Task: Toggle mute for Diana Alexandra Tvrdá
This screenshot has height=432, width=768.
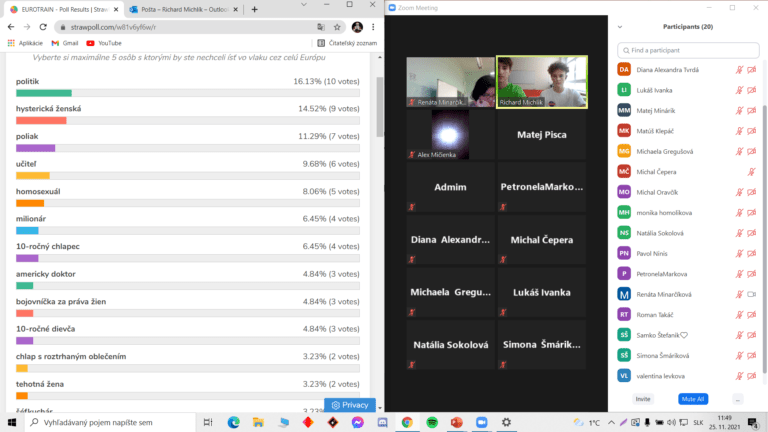Action: click(x=739, y=70)
